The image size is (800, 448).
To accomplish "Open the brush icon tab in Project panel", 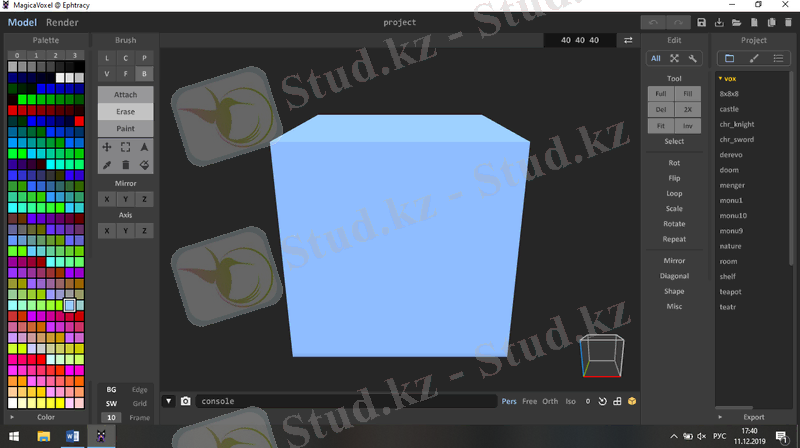I will click(x=754, y=58).
